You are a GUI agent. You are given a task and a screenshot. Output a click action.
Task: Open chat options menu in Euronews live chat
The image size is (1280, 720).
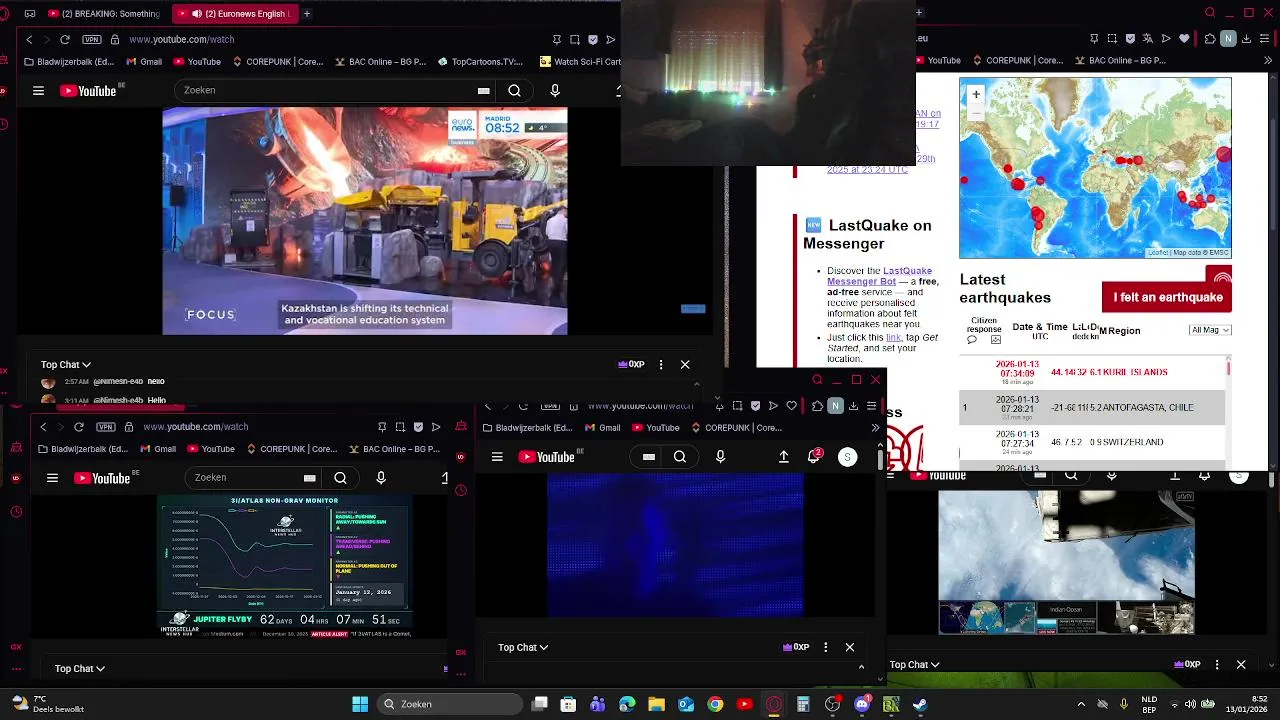(661, 365)
